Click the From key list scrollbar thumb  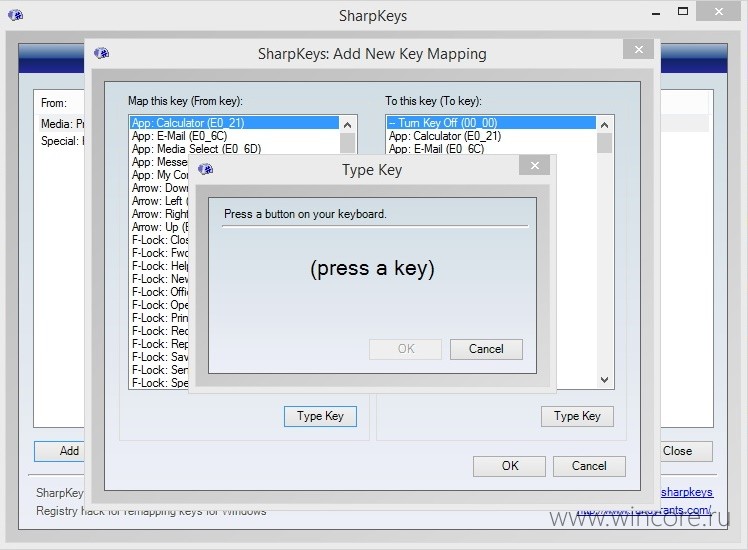pos(348,144)
